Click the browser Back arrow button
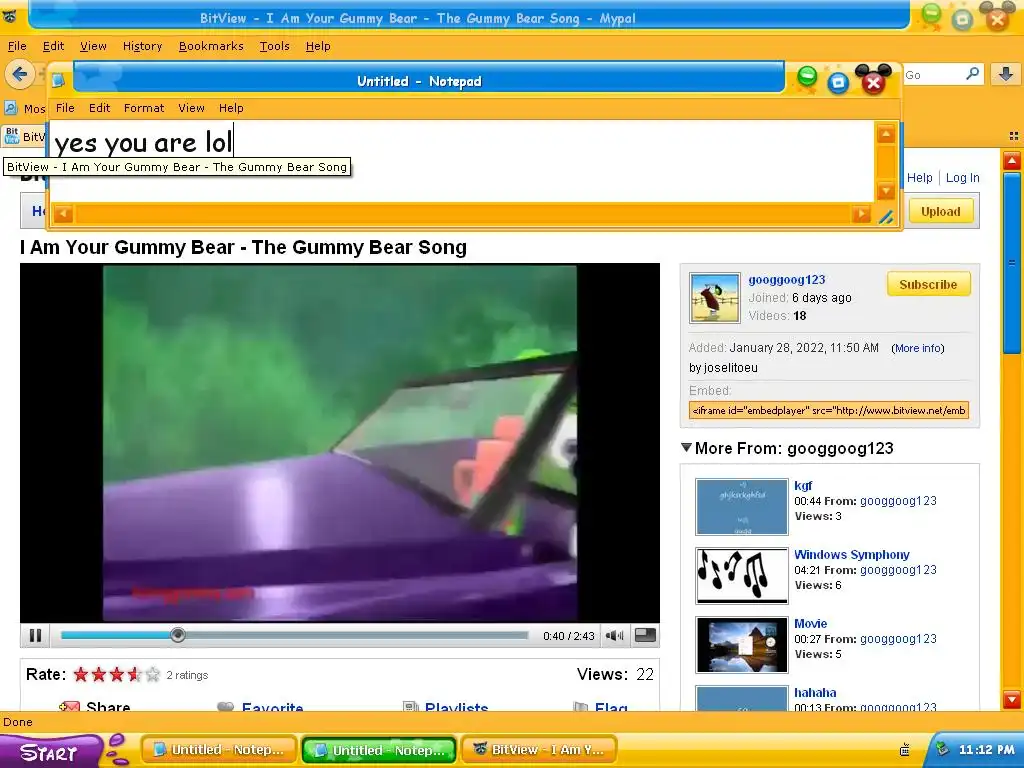The height and width of the screenshot is (768, 1024). pos(20,74)
